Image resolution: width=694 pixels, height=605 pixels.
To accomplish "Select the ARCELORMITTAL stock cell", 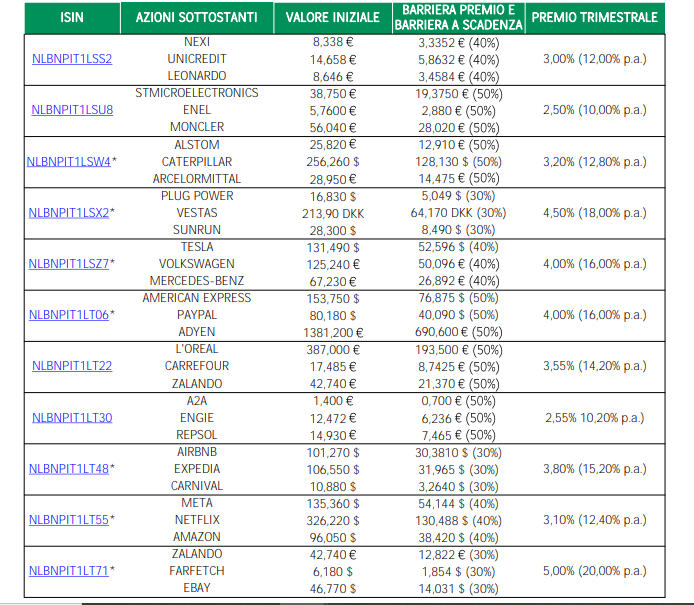I will point(197,179).
